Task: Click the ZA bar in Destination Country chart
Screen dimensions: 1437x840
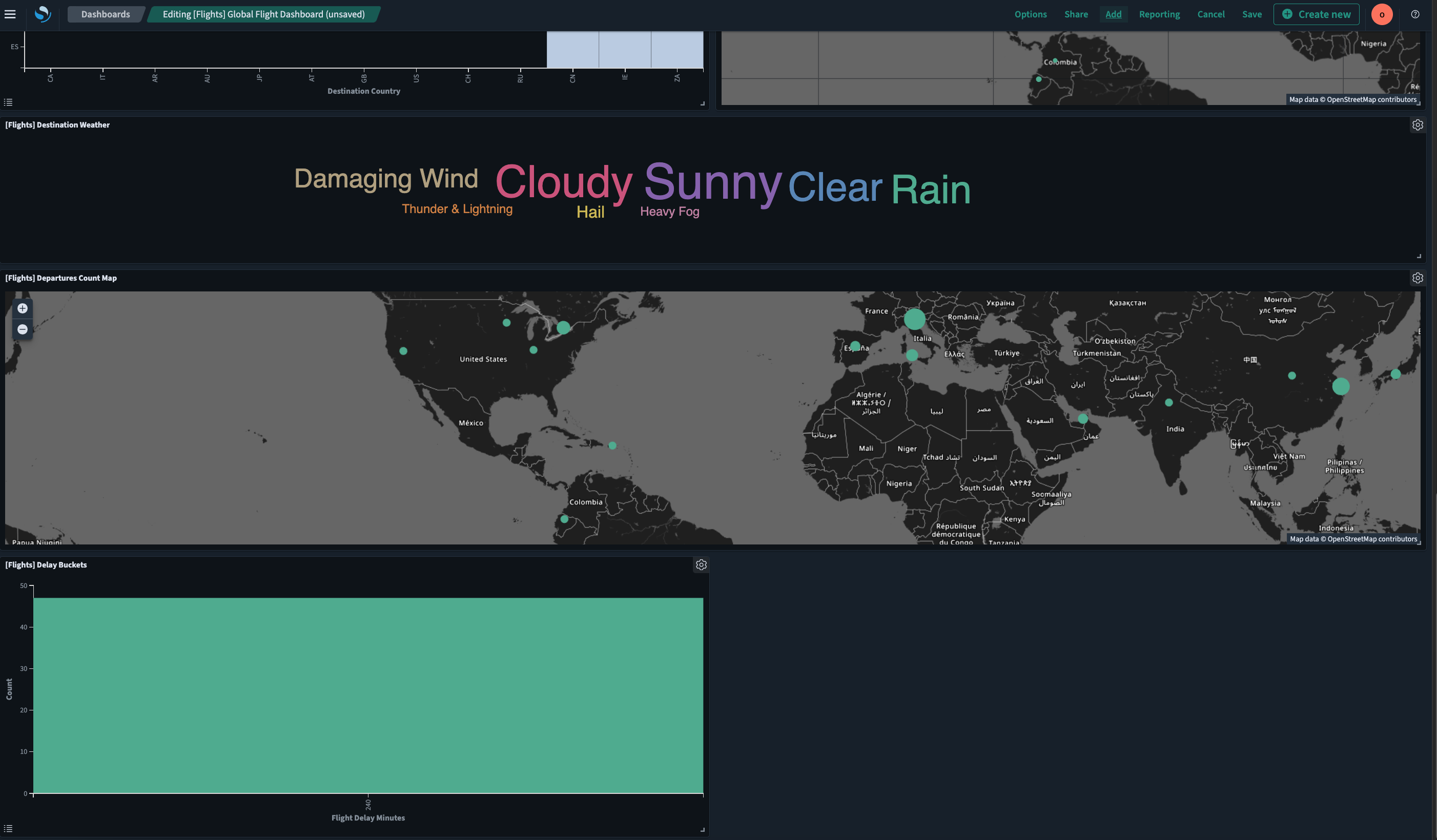Action: [677, 50]
